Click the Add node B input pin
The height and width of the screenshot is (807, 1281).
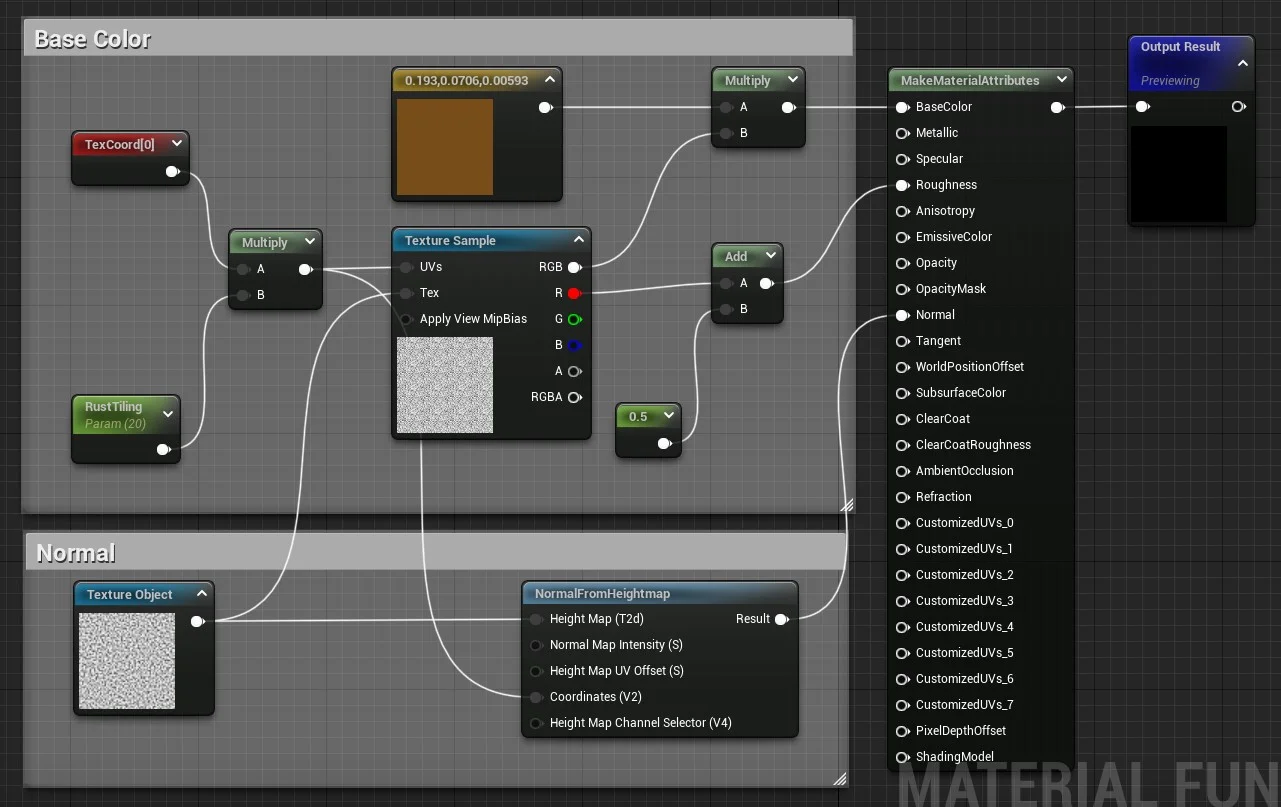click(x=725, y=309)
